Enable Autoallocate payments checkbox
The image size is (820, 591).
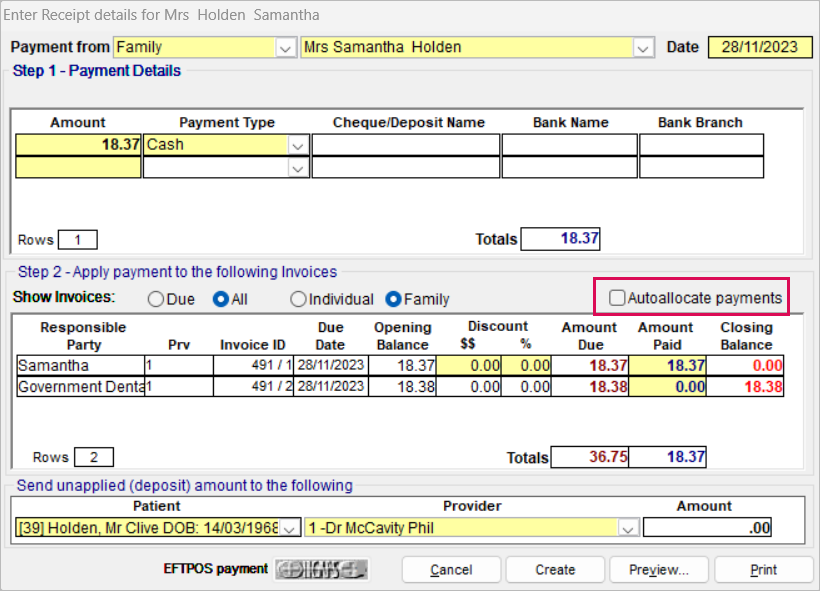[617, 298]
